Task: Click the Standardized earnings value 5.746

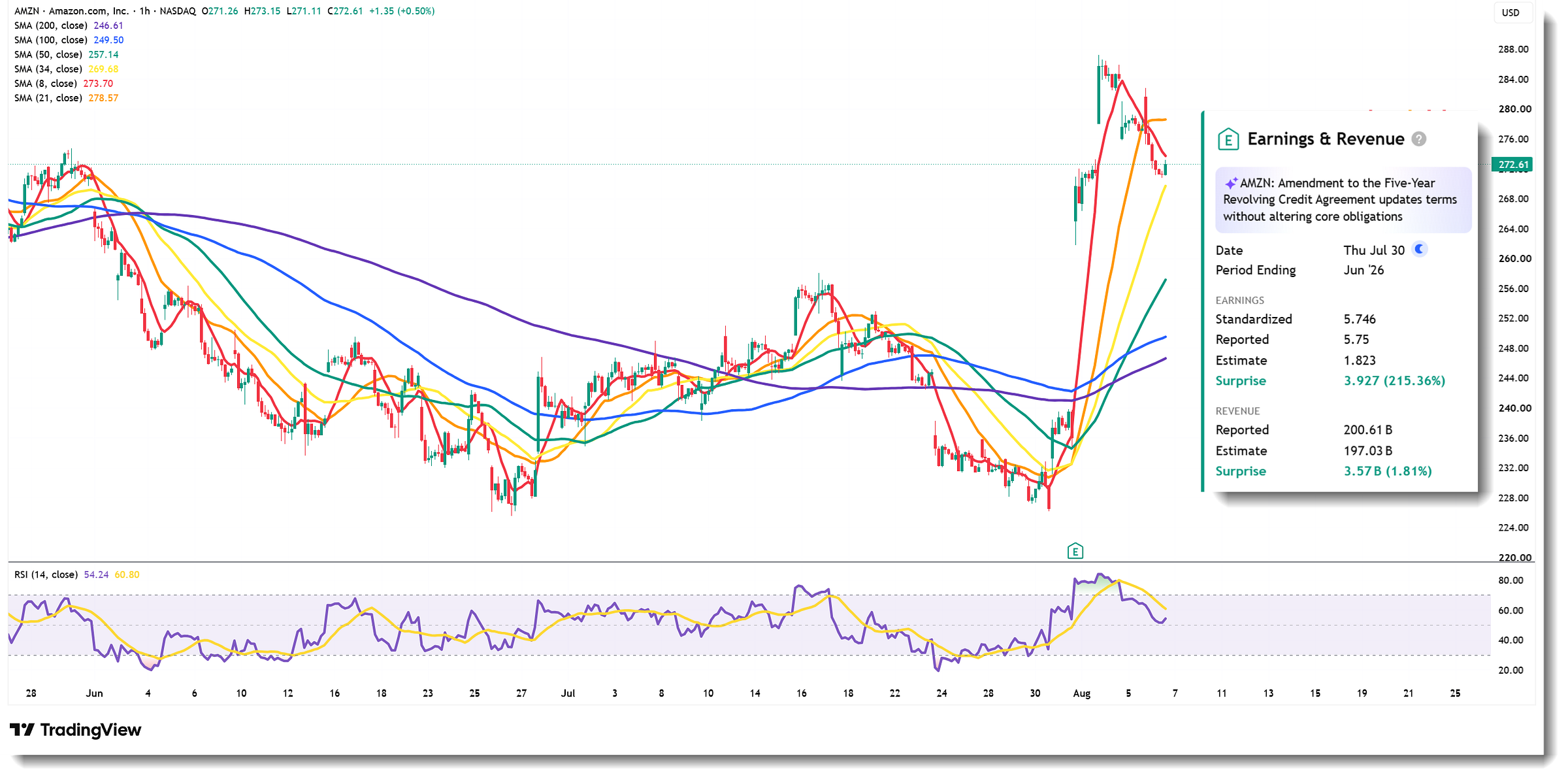Action: (x=1360, y=319)
